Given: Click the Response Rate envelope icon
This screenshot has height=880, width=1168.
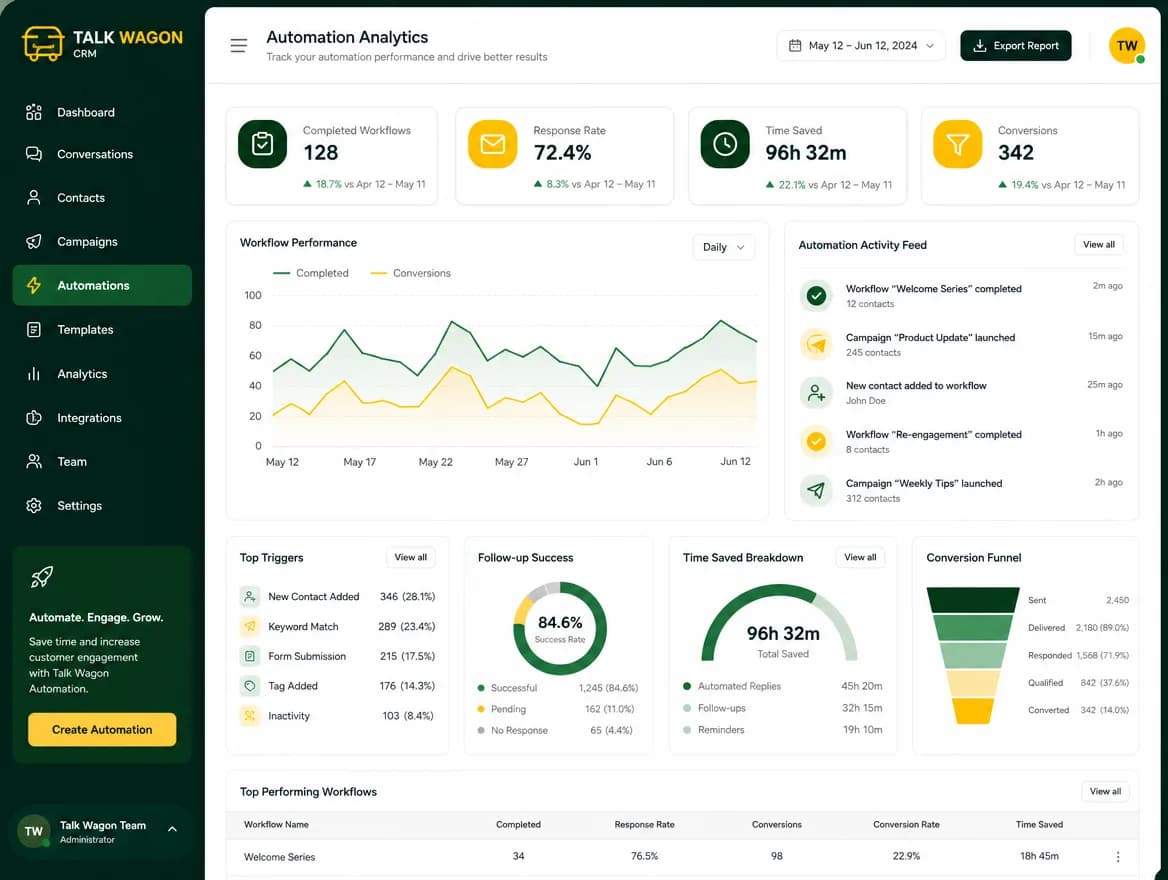Looking at the screenshot, I should click(492, 144).
